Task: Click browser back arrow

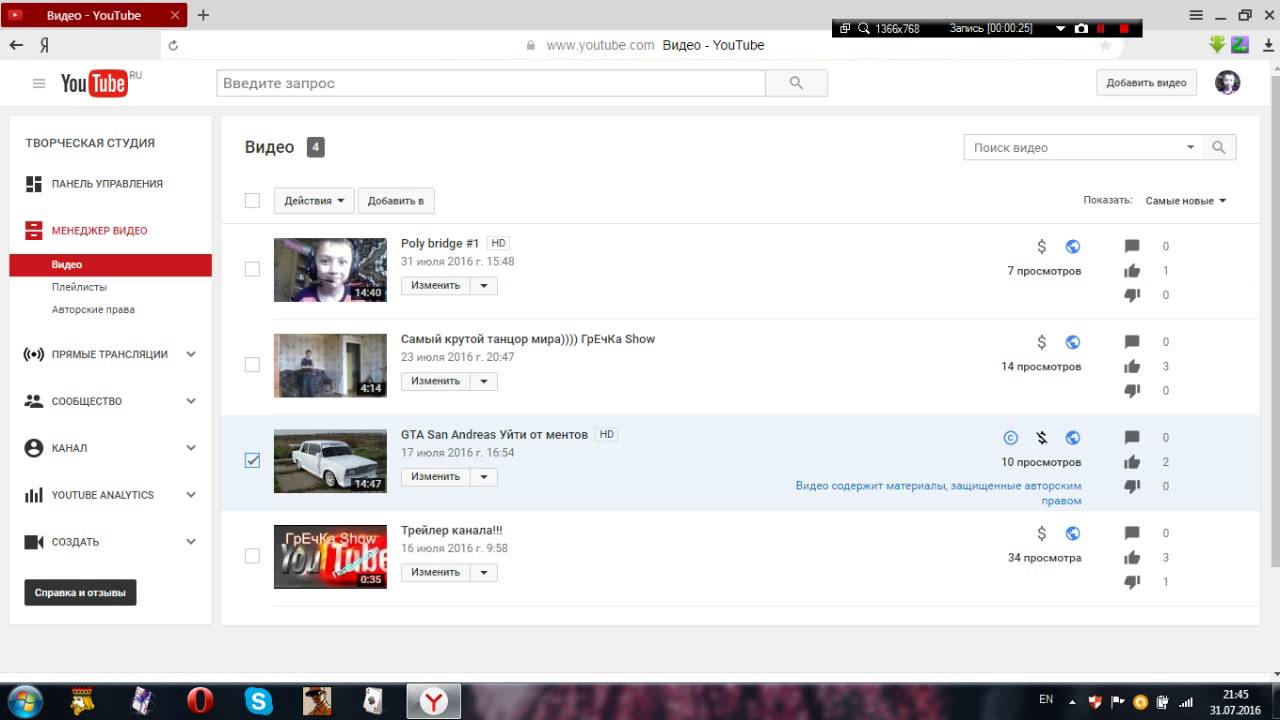Action: click(16, 45)
